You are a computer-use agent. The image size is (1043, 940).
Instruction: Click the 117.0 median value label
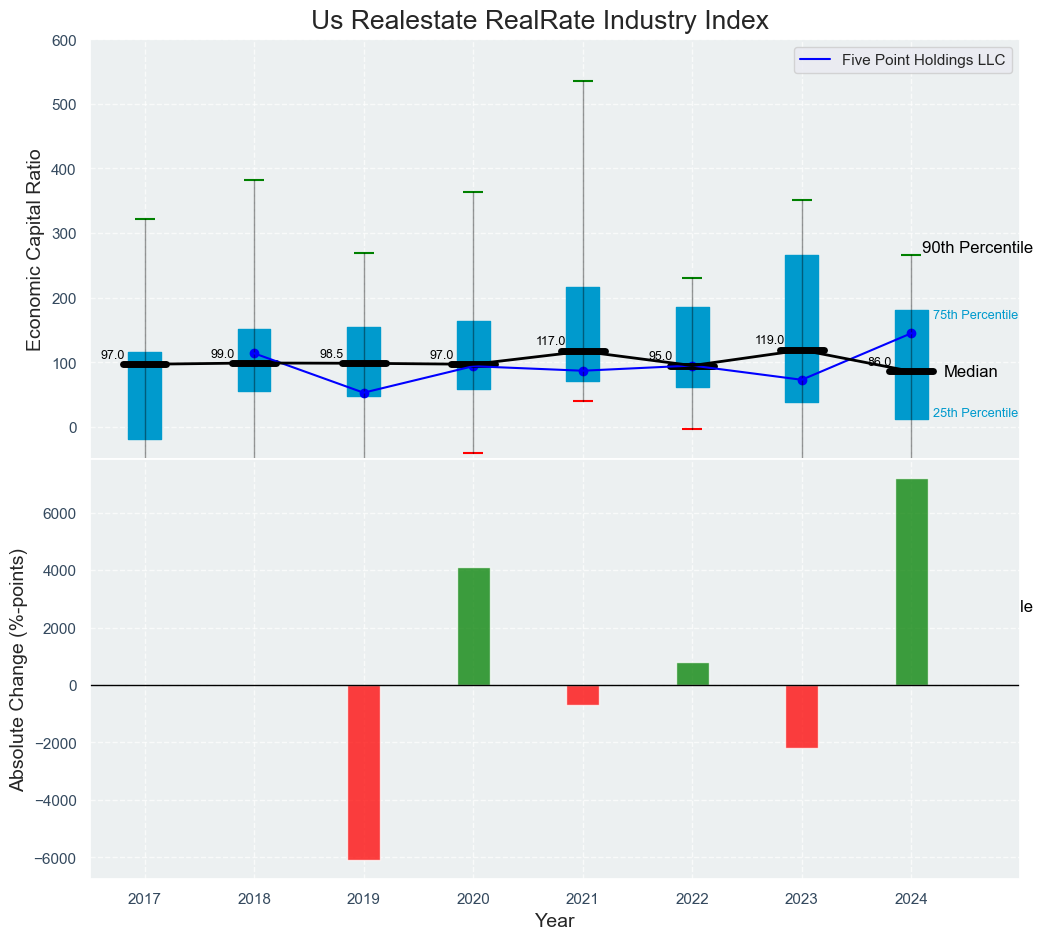click(x=550, y=341)
